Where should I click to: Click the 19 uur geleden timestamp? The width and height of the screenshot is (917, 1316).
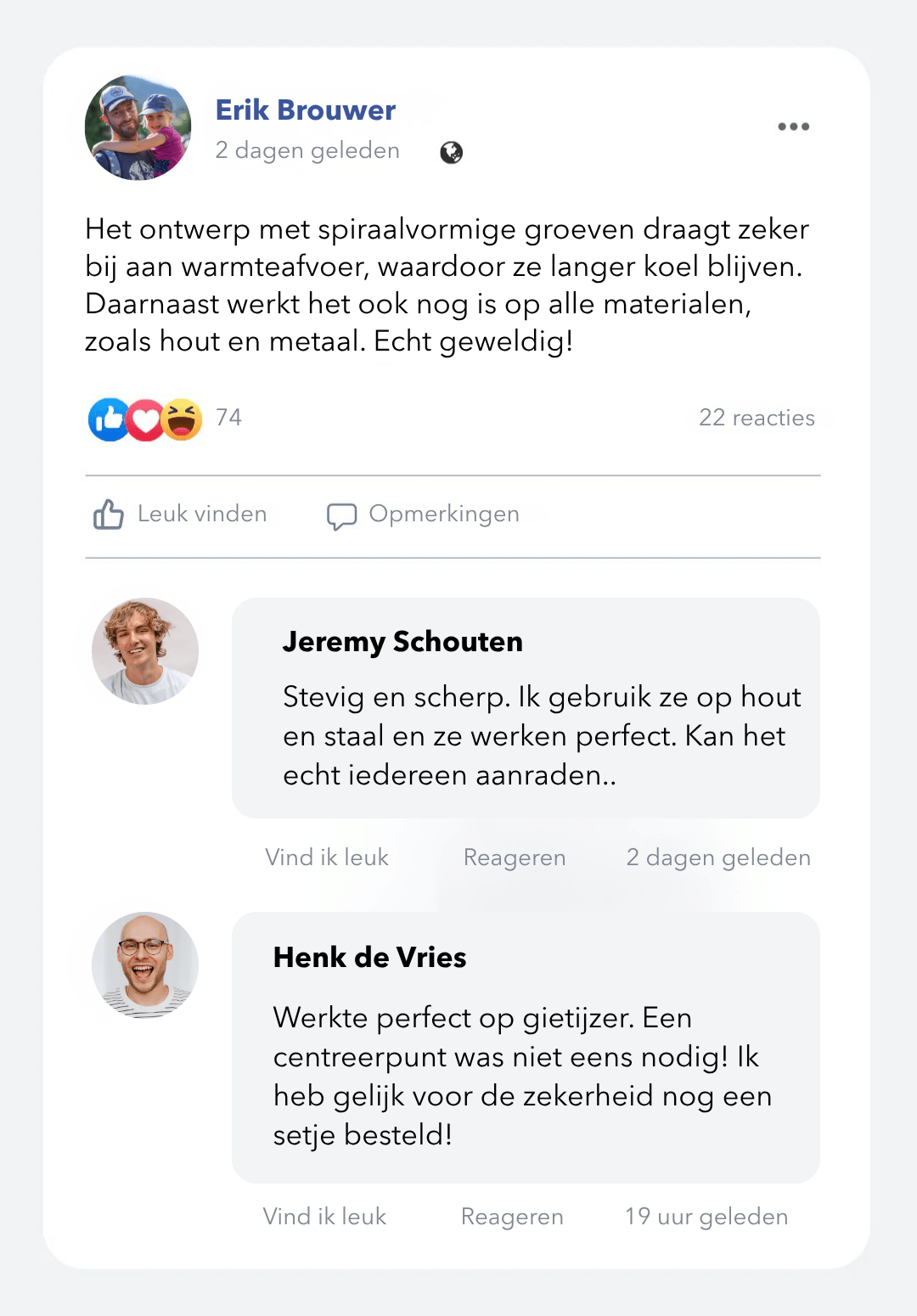click(706, 1217)
